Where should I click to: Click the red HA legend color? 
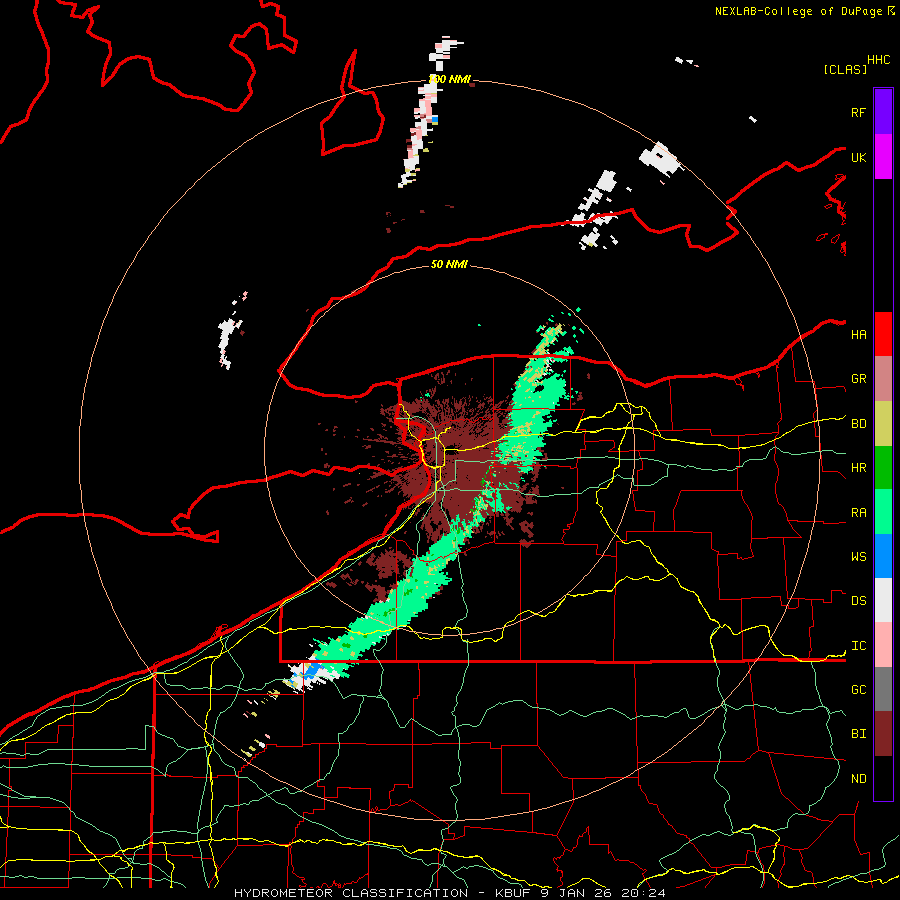click(x=883, y=334)
